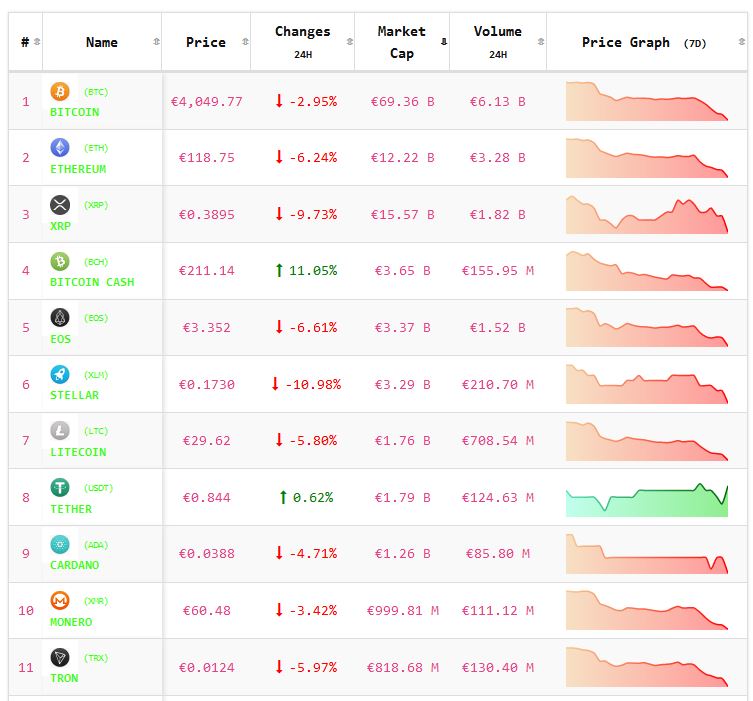Open the Tether green price graph

tap(647, 498)
